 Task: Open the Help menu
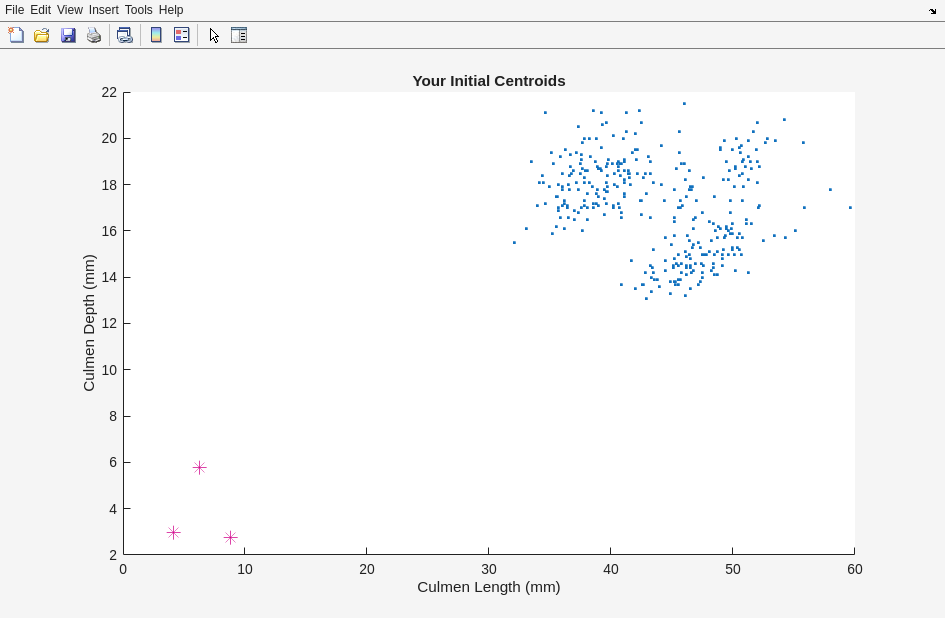pos(171,10)
